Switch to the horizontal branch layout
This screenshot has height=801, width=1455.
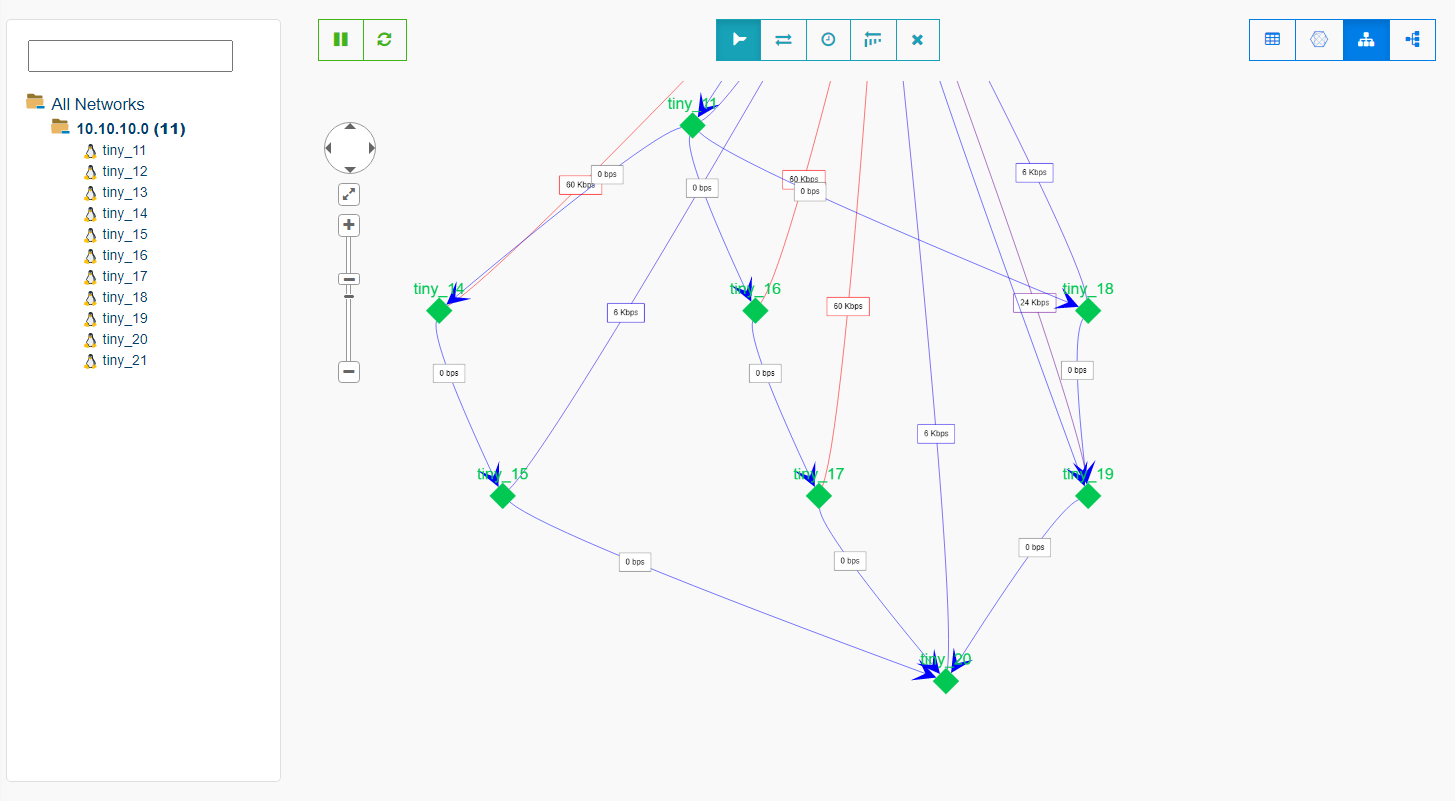(x=1412, y=39)
